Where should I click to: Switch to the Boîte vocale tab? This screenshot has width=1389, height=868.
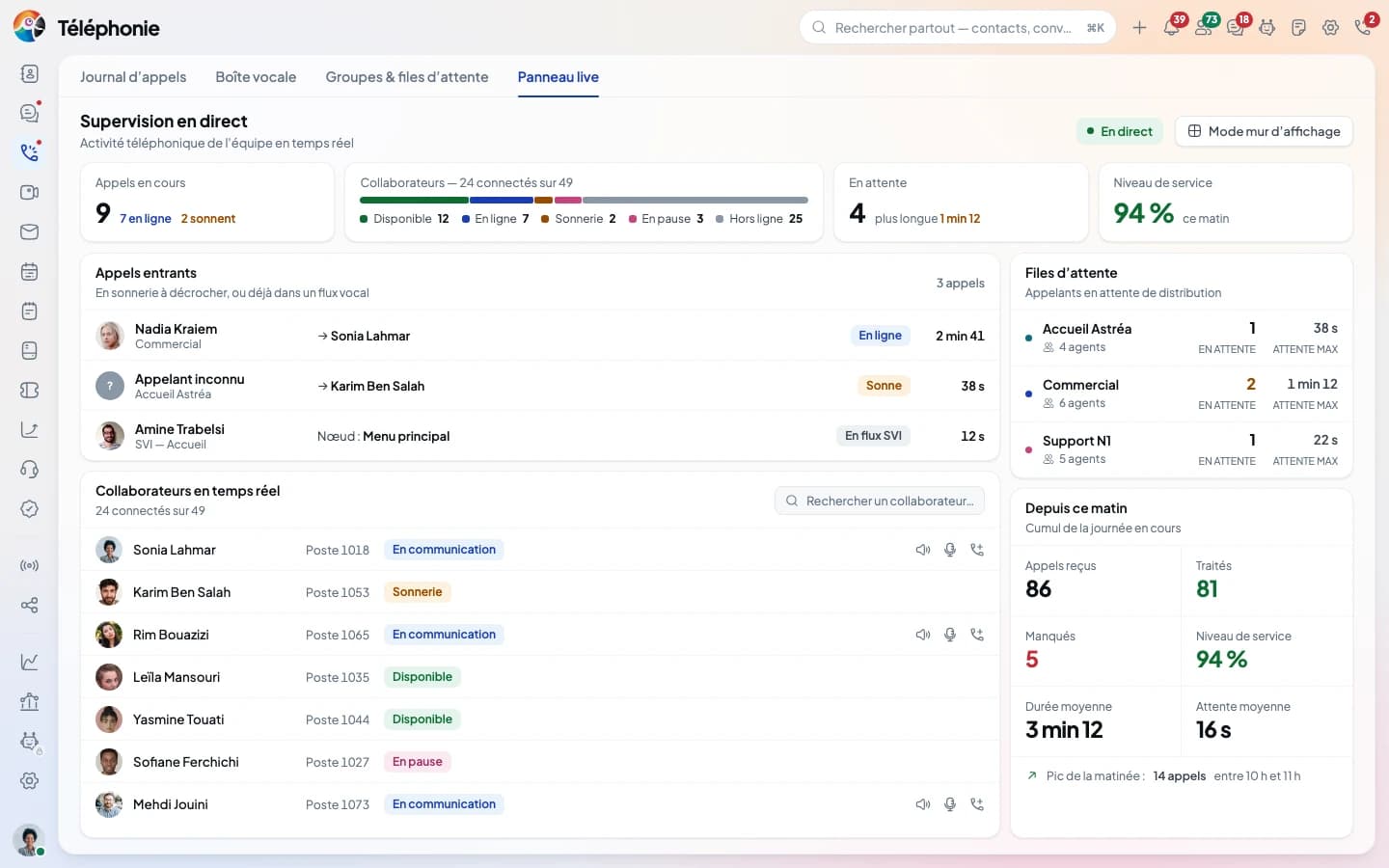point(256,77)
